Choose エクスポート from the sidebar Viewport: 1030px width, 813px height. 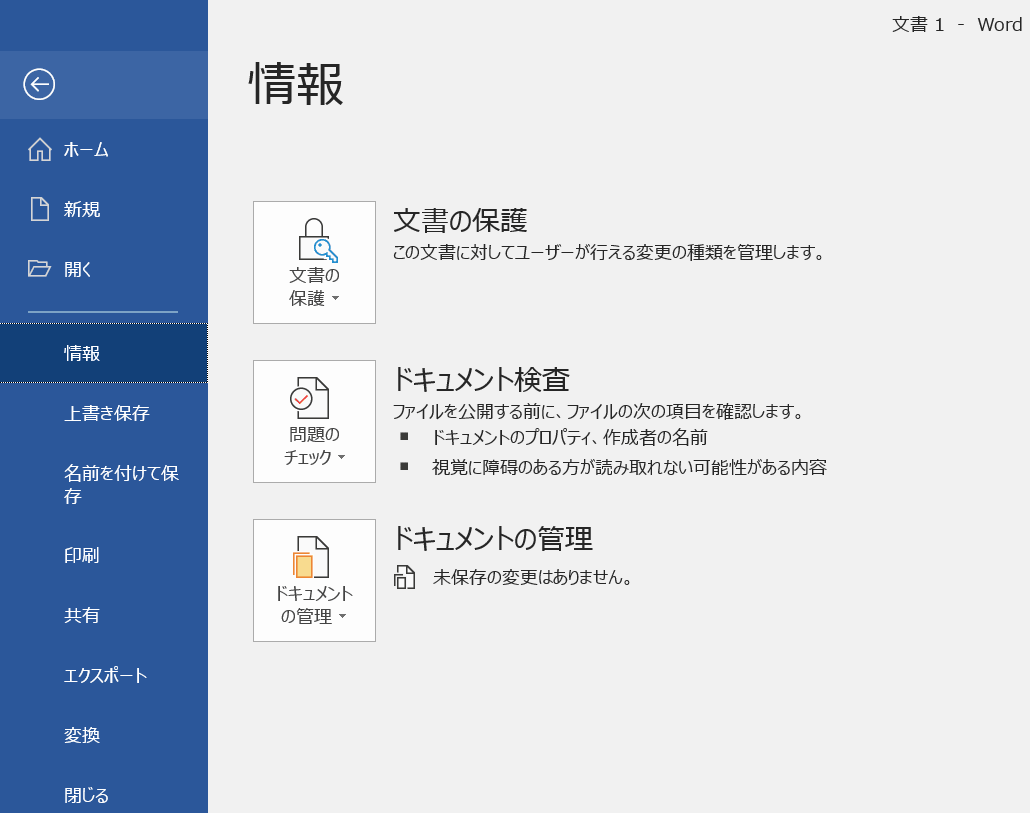point(105,675)
